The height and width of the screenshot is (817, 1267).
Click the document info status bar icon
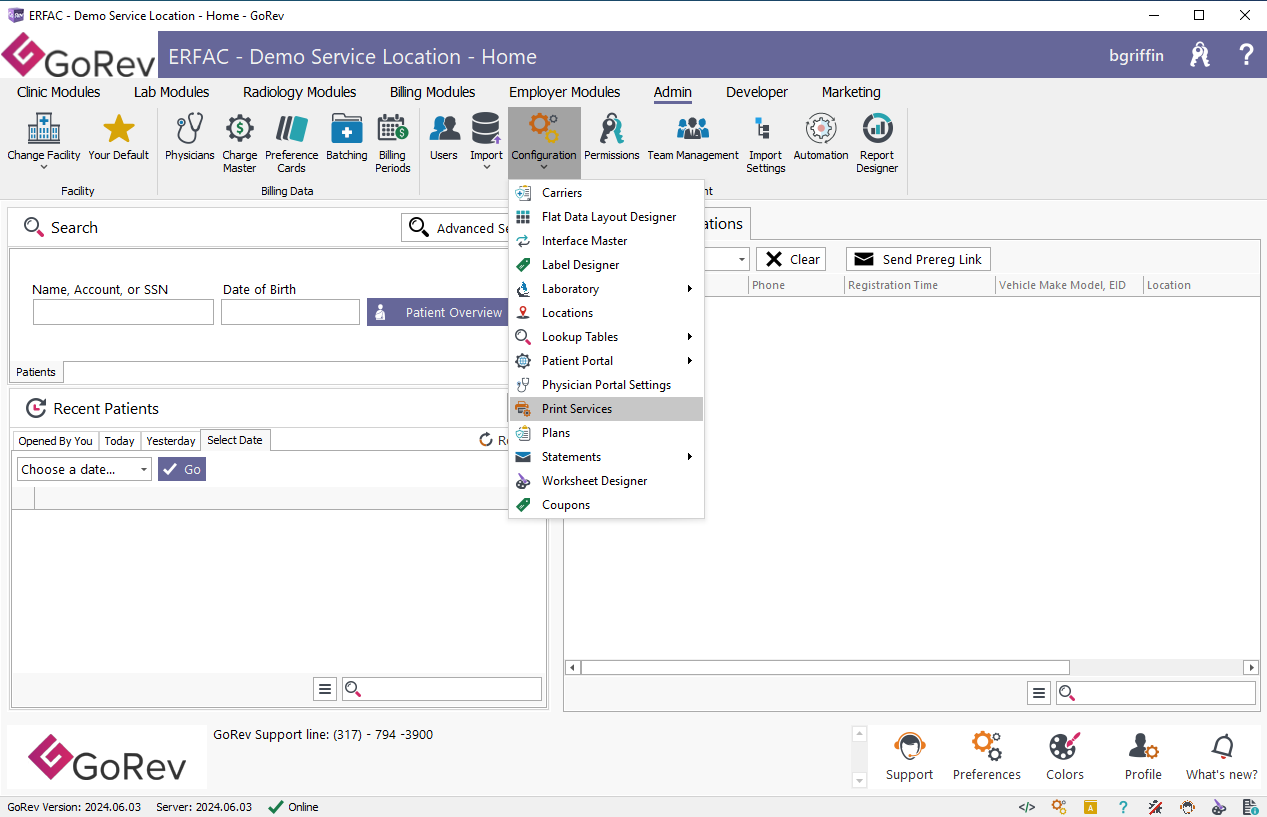click(x=1251, y=807)
